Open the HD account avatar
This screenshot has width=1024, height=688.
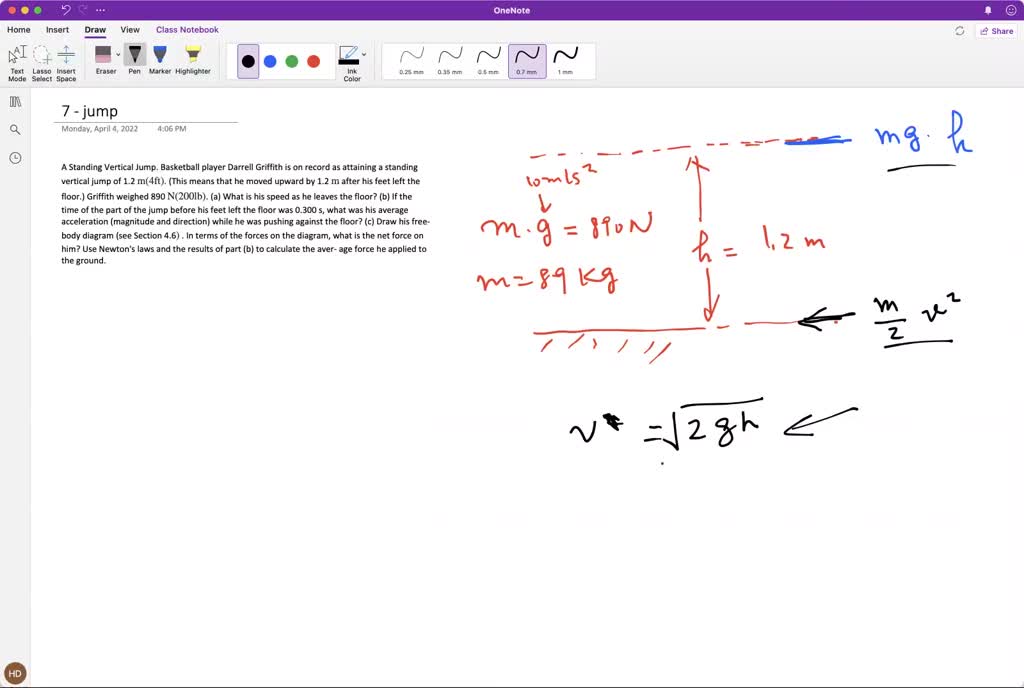tap(15, 673)
